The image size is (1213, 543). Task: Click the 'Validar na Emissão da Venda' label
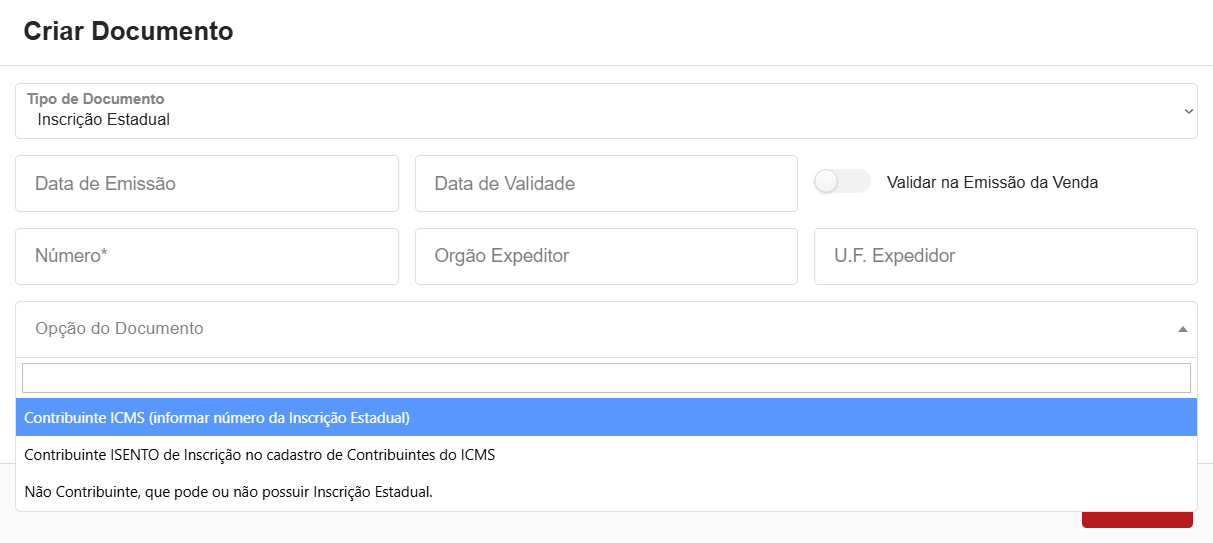(992, 183)
